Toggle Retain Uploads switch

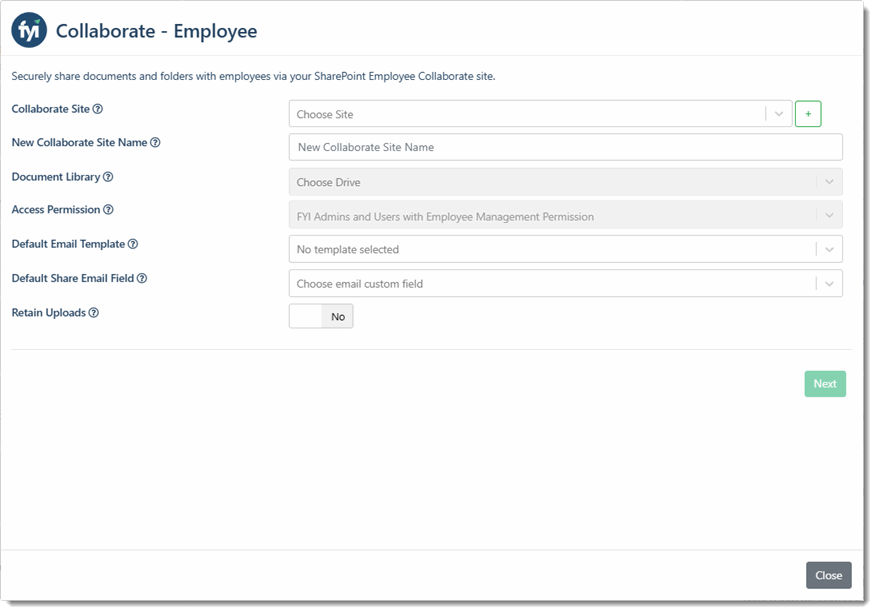[x=321, y=316]
